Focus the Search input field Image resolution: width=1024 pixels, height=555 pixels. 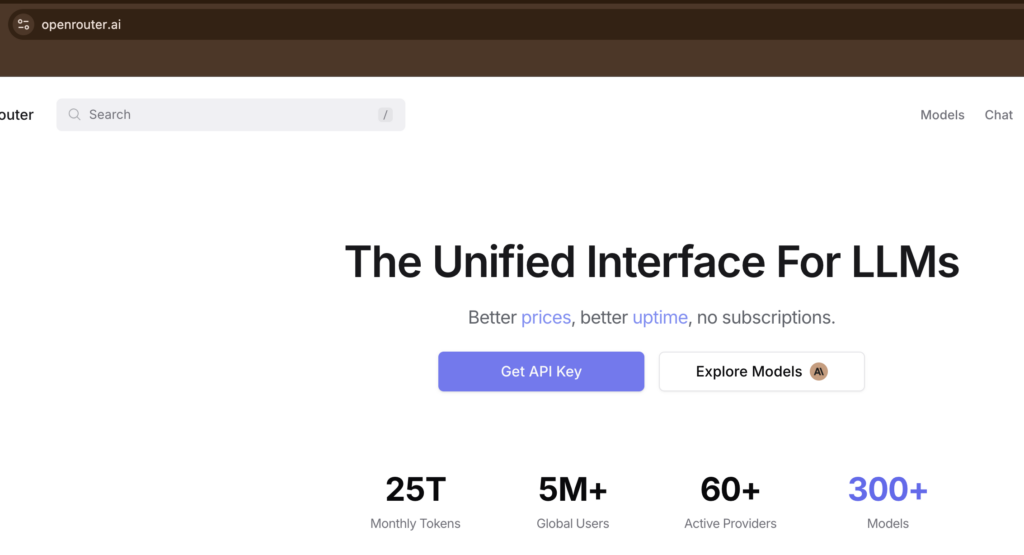pos(220,115)
